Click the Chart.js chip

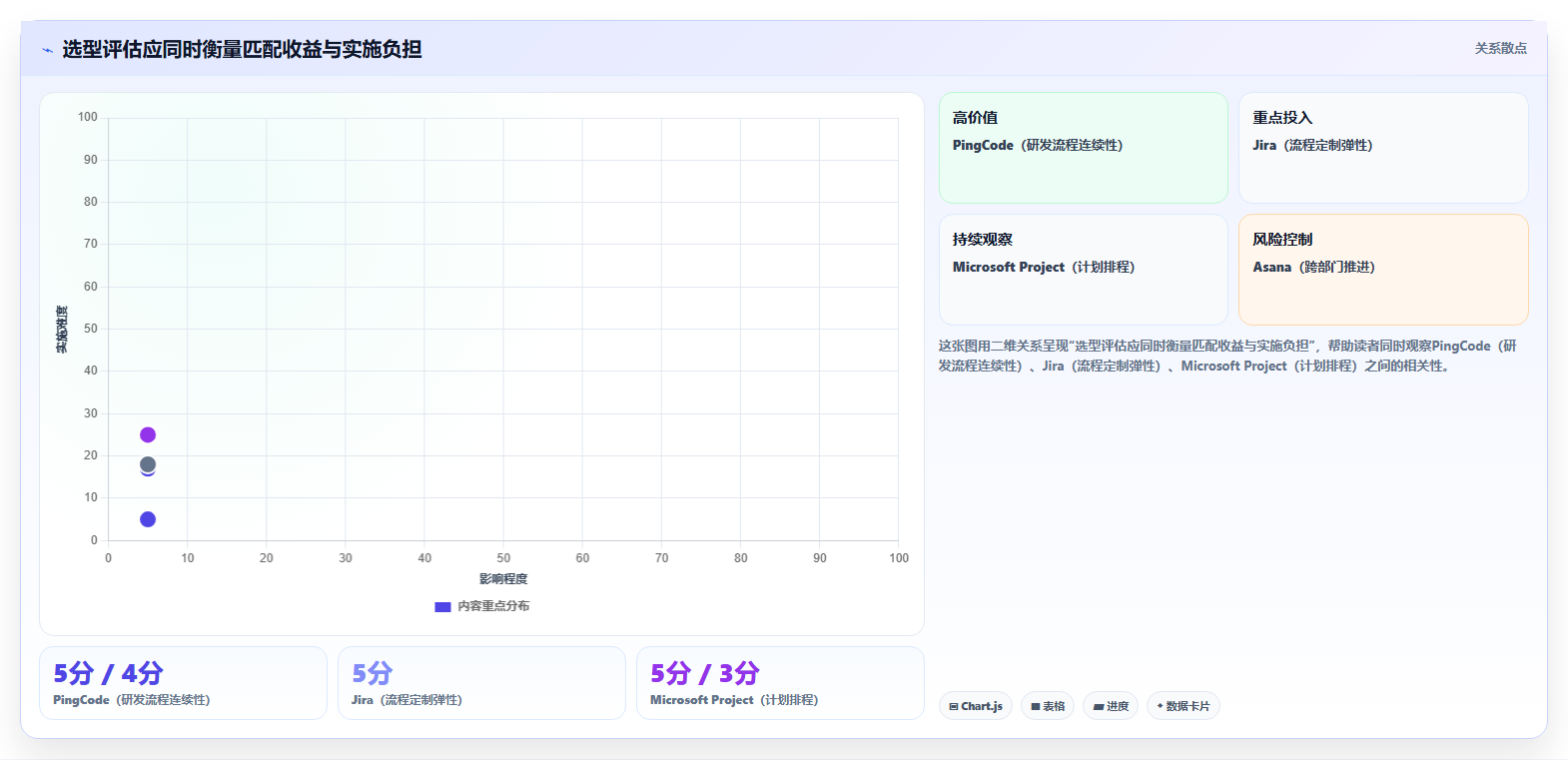[x=976, y=706]
